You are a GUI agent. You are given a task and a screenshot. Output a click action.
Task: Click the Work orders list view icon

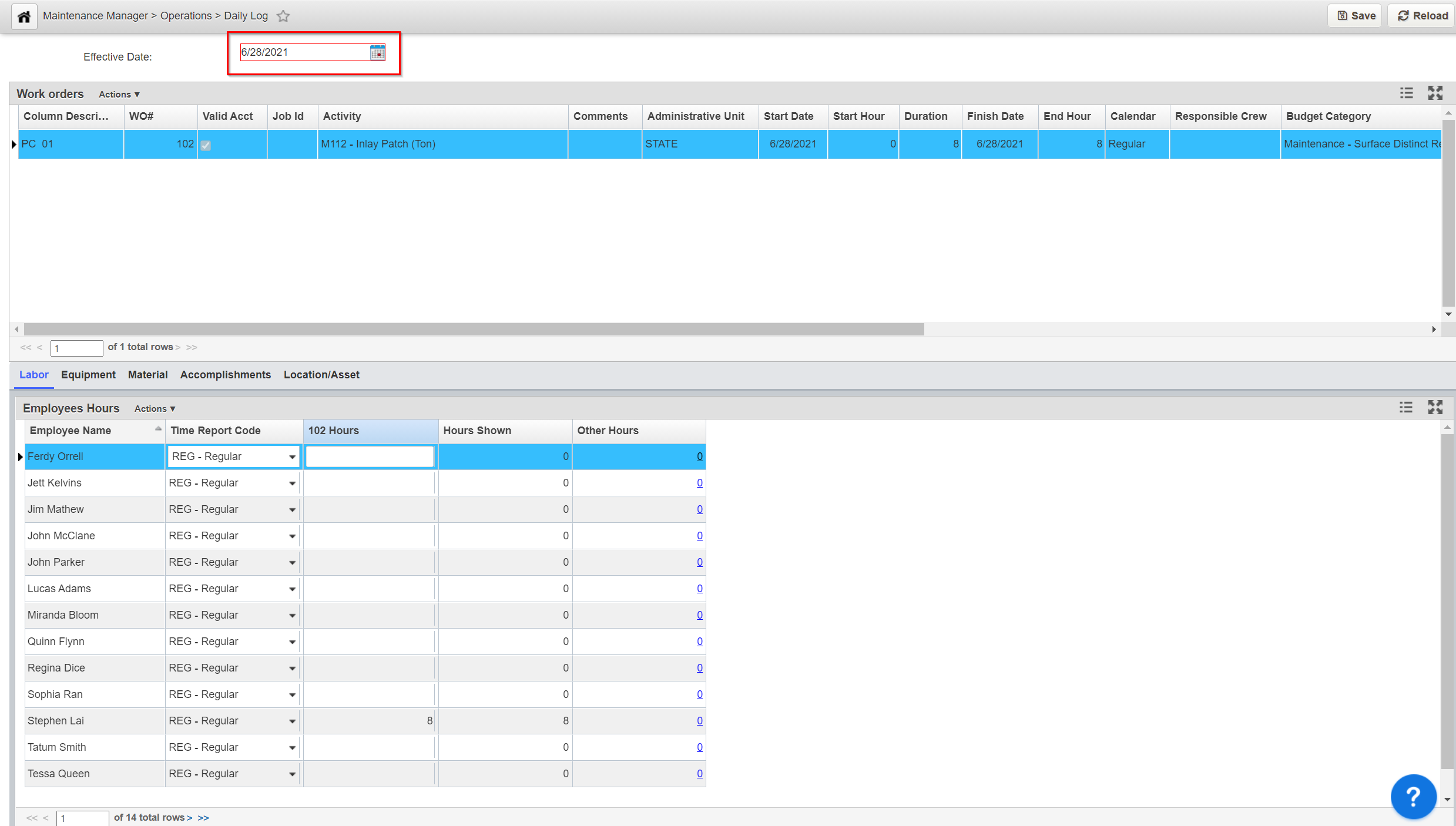tap(1406, 93)
